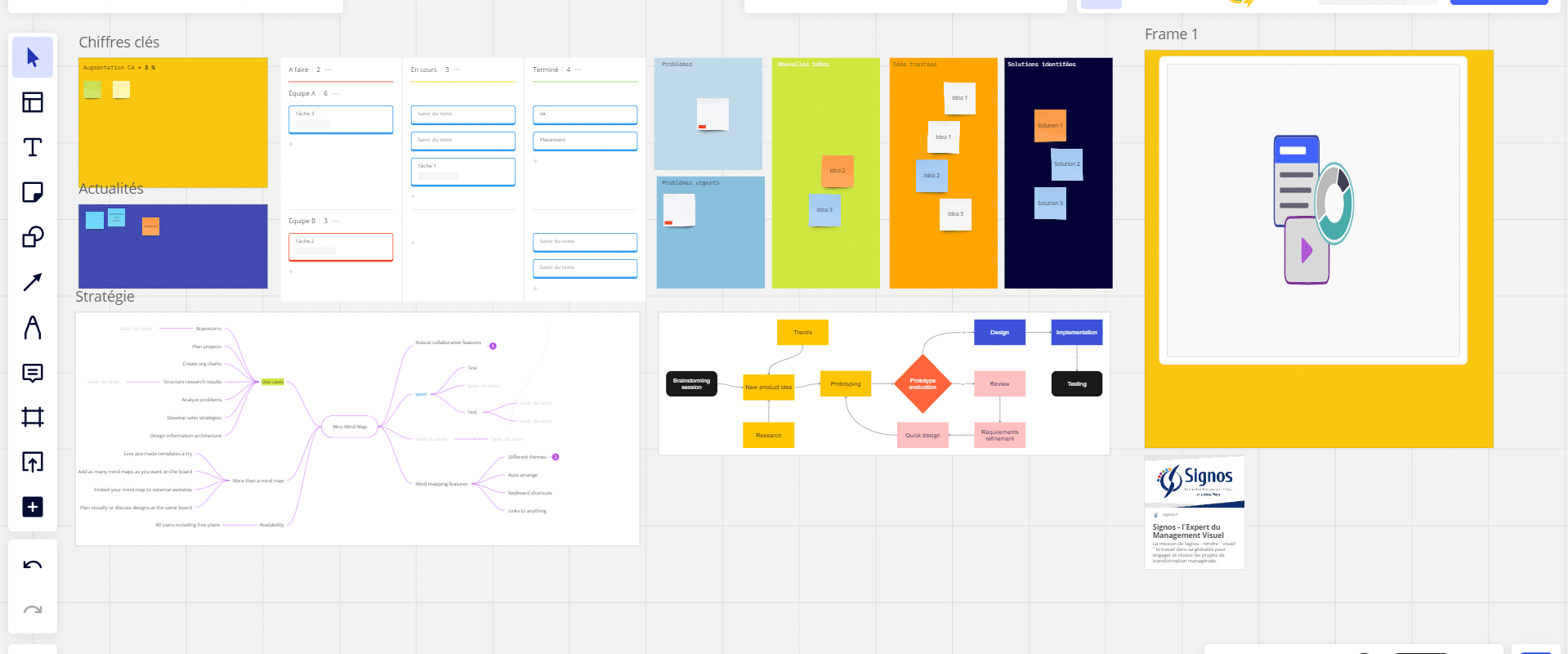Activate the Shapes tool
Viewport: 1568px width, 654px height.
33,237
